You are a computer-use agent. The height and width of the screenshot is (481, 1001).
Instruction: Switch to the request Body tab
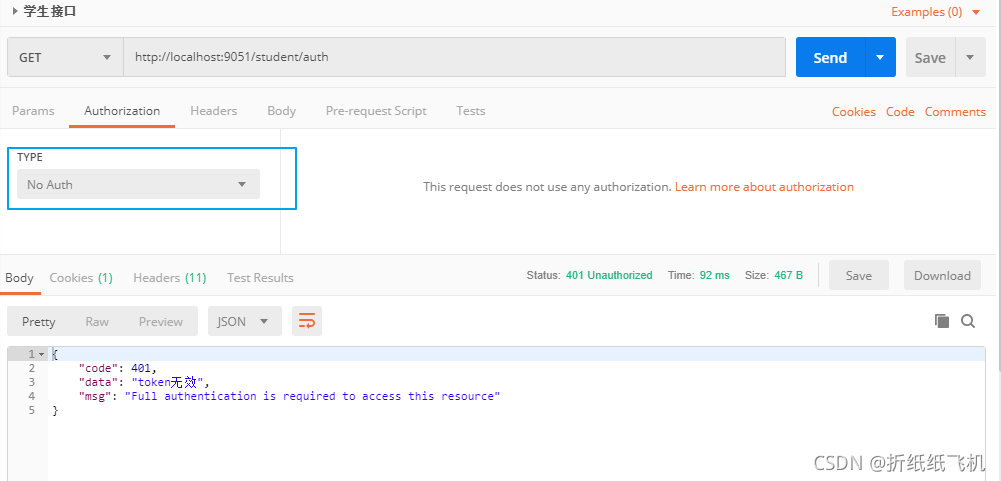click(x=282, y=111)
